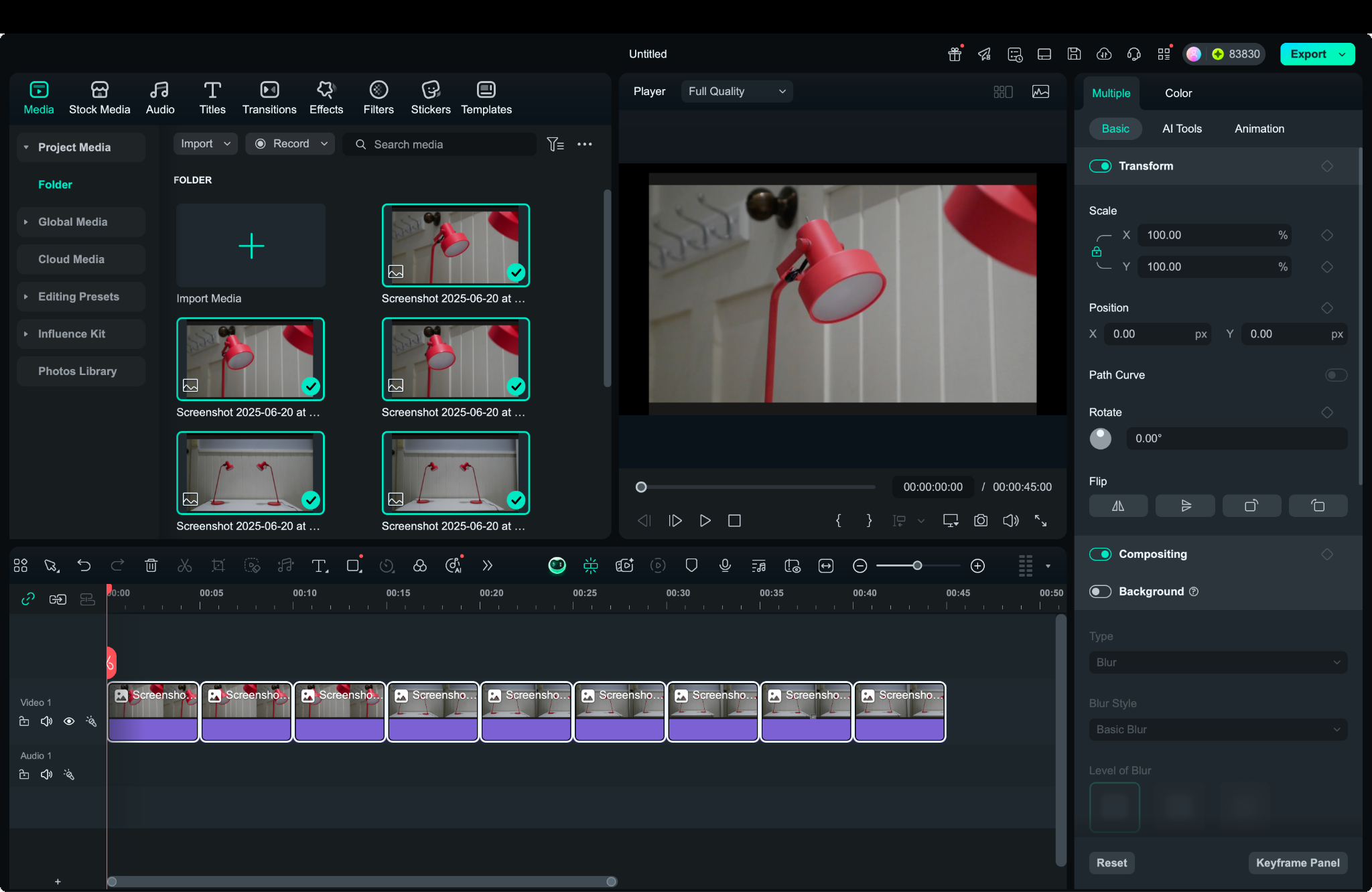Click the Reset button
The width and height of the screenshot is (1372, 892).
pos(1111,863)
